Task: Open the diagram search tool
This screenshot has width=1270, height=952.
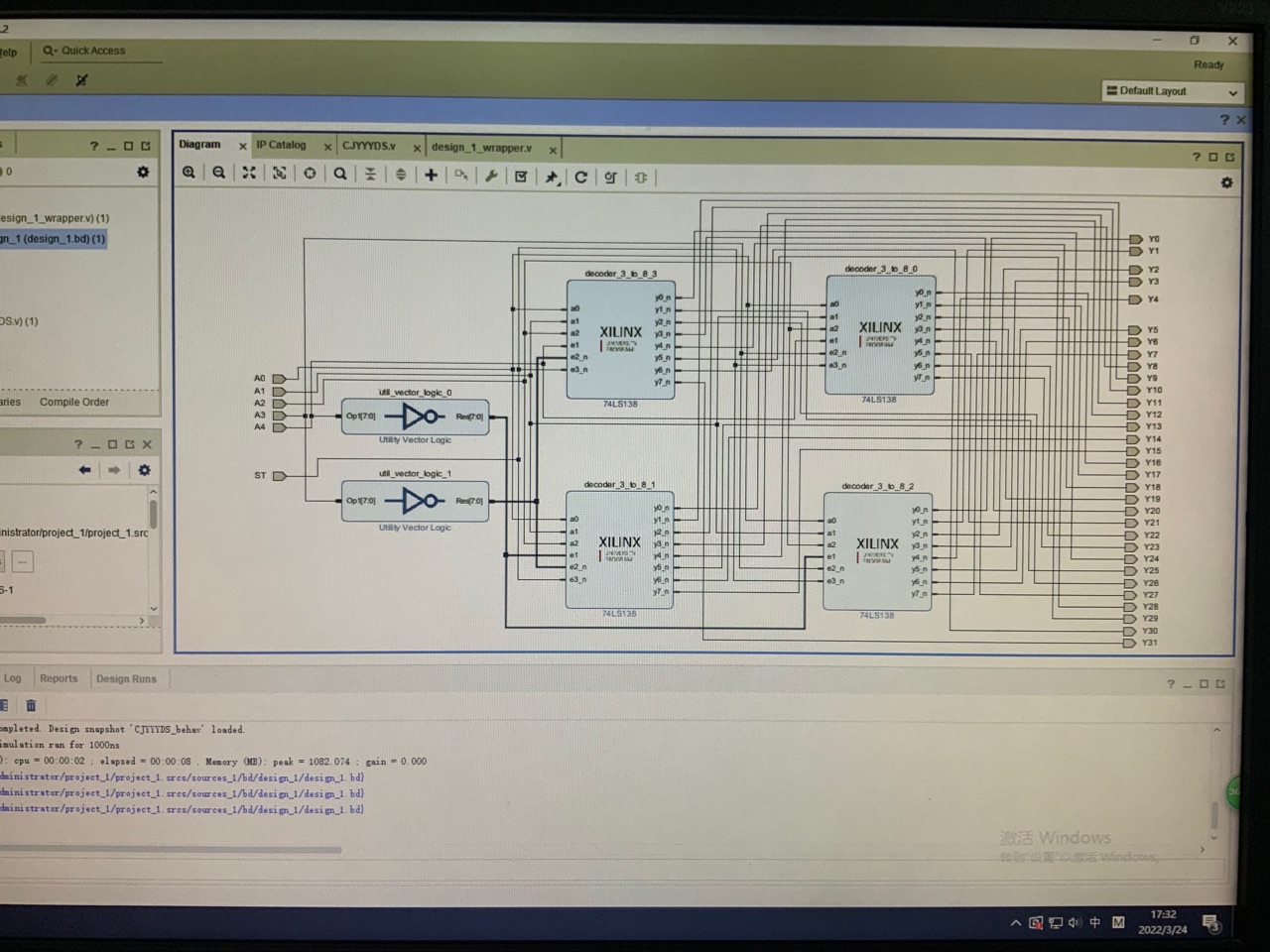Action: [340, 174]
